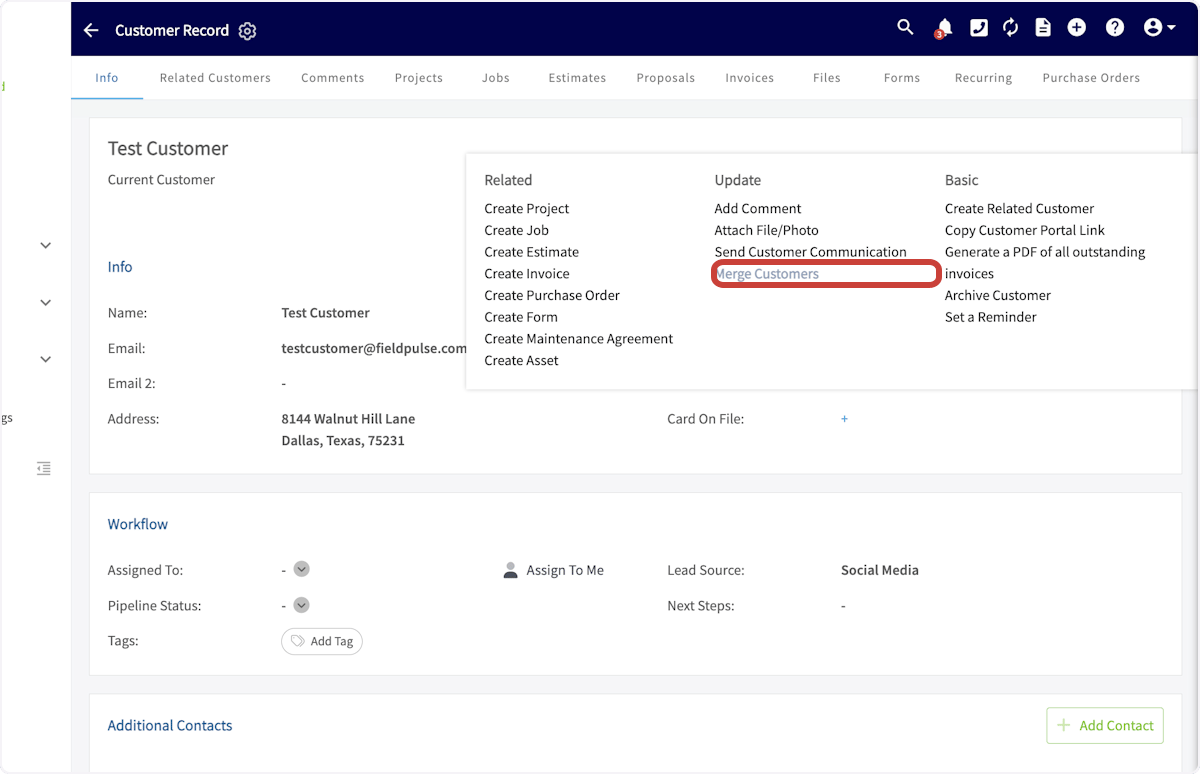Select Create Project in menu
This screenshot has height=774, width=1200.
pyautogui.click(x=527, y=208)
